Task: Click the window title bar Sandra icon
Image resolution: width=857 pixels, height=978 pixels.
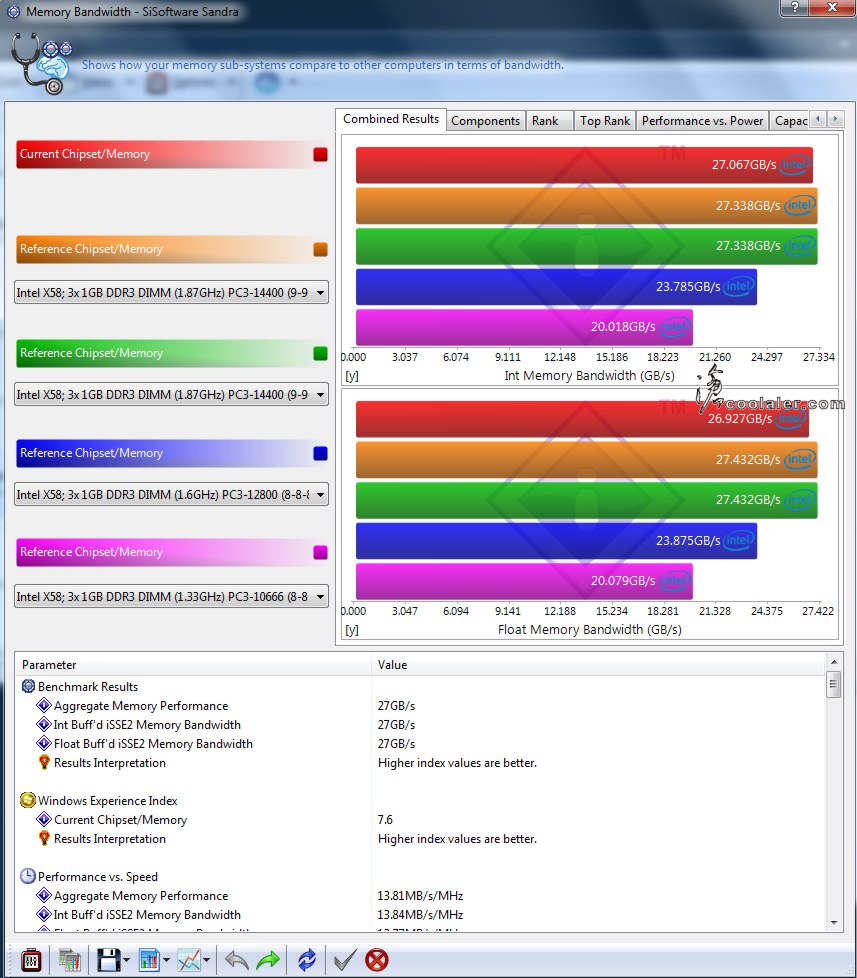Action: (12, 11)
